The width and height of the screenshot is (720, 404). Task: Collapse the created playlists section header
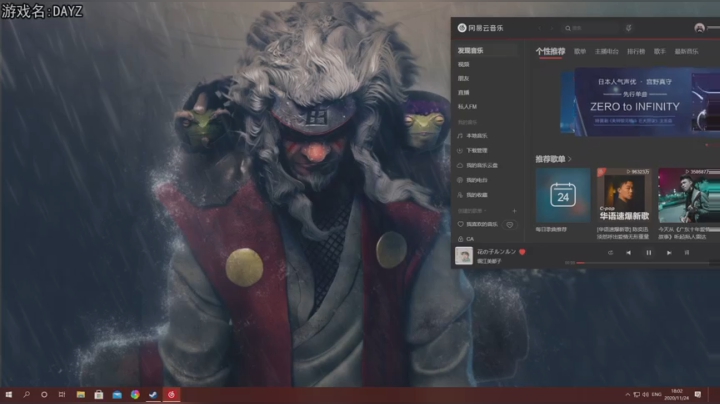click(x=472, y=211)
